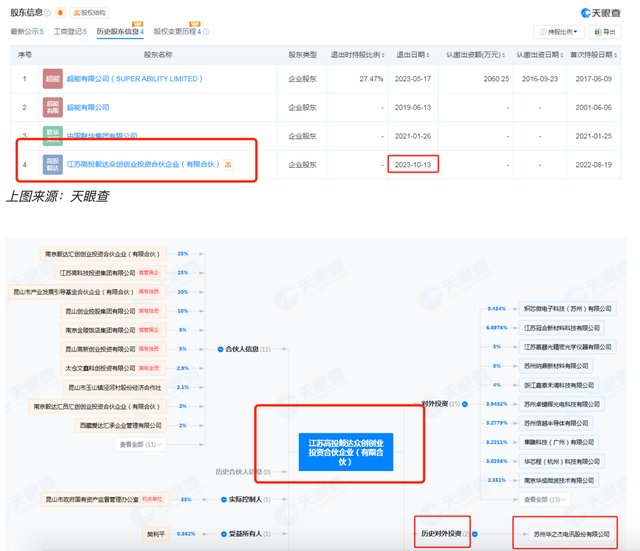Click the 高投毅达 company logo in row 4
Image resolution: width=640 pixels, height=551 pixels.
(x=52, y=164)
